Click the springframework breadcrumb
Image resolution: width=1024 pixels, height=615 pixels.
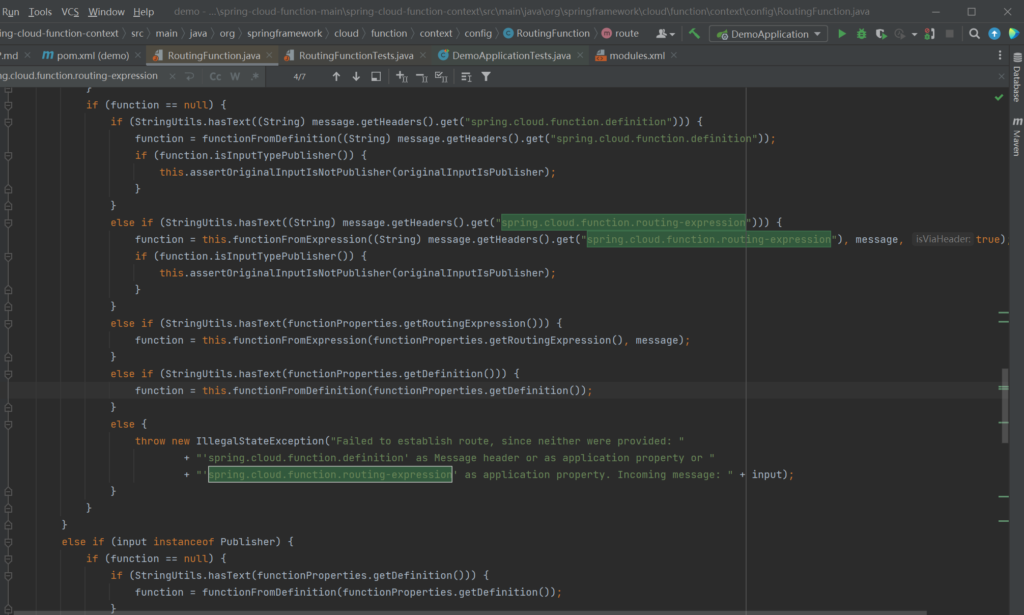click(284, 33)
